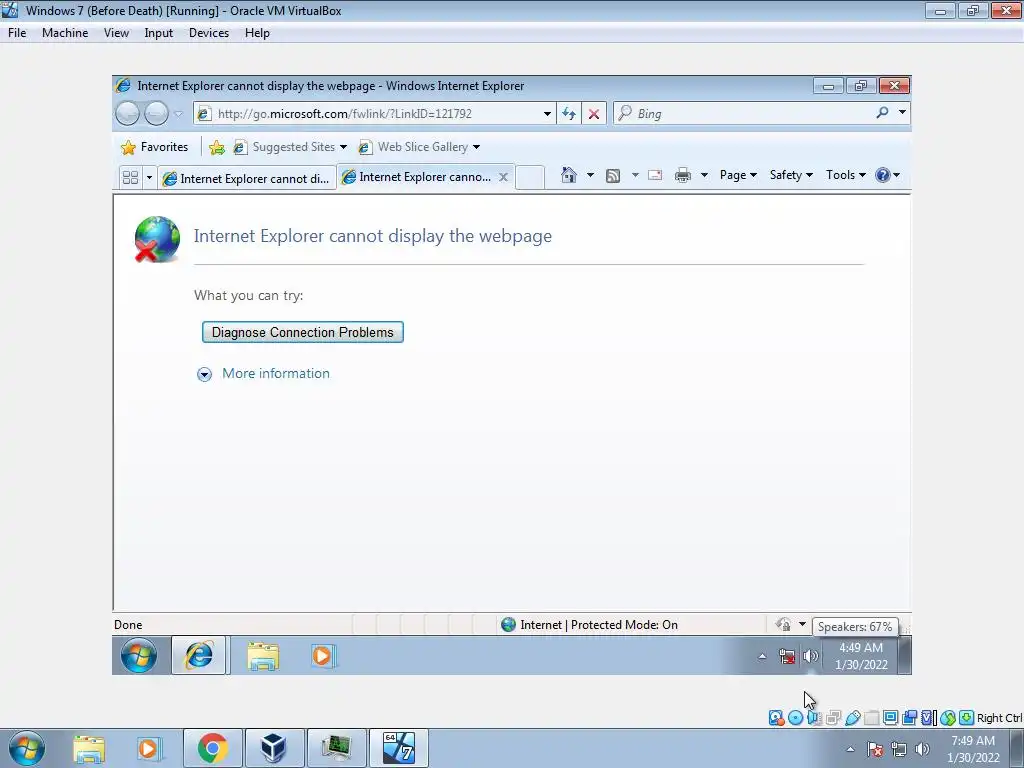The height and width of the screenshot is (768, 1024).
Task: Click the Refresh page icon
Action: pyautogui.click(x=569, y=114)
